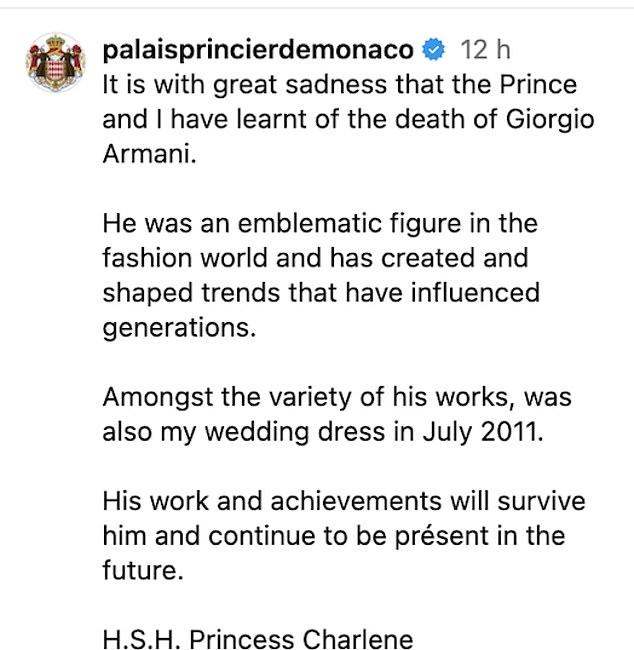
Task: Open the palaisprincierdemonaco username link
Action: point(258,51)
